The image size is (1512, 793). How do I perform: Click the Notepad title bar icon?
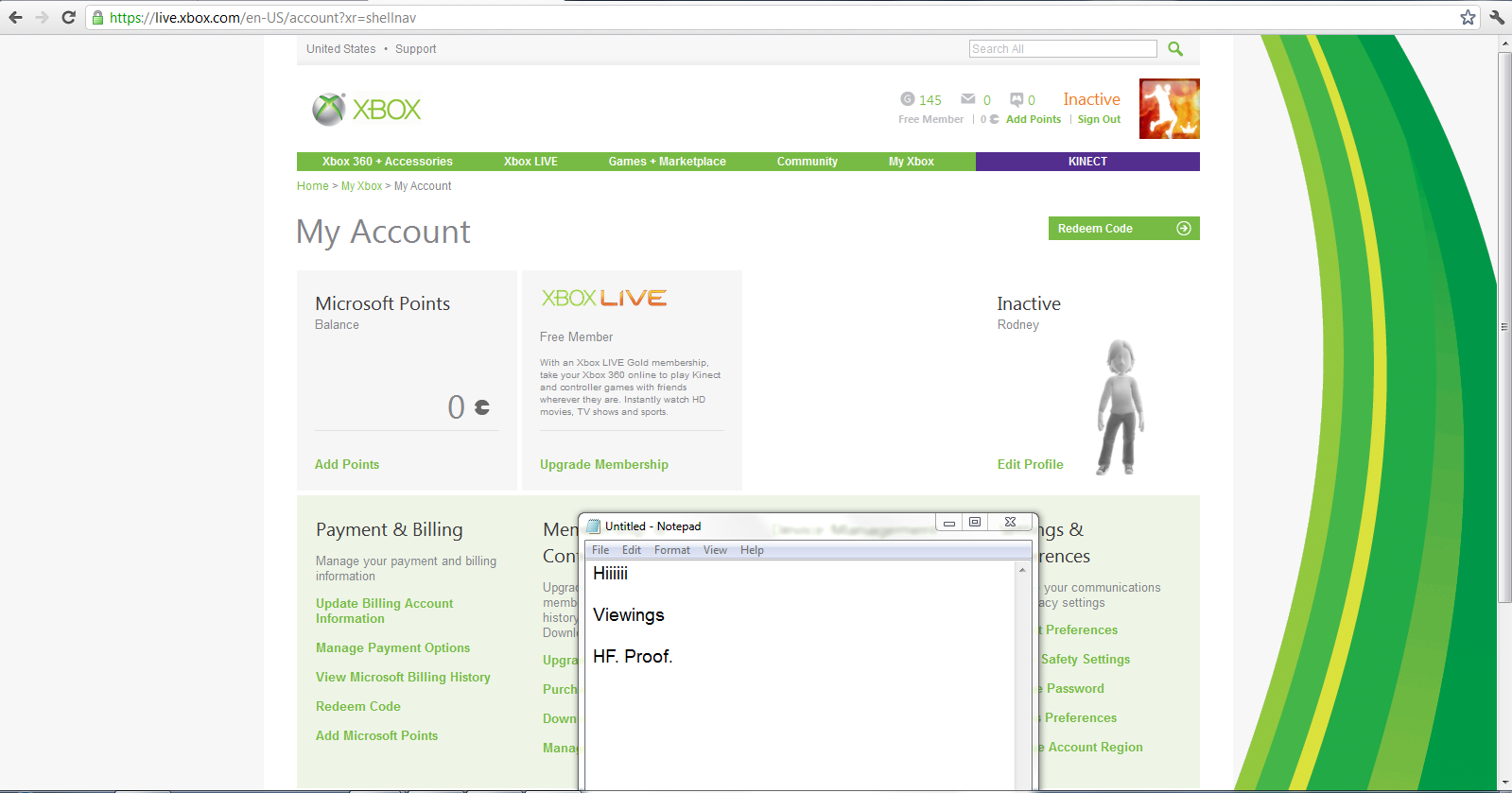tap(594, 526)
